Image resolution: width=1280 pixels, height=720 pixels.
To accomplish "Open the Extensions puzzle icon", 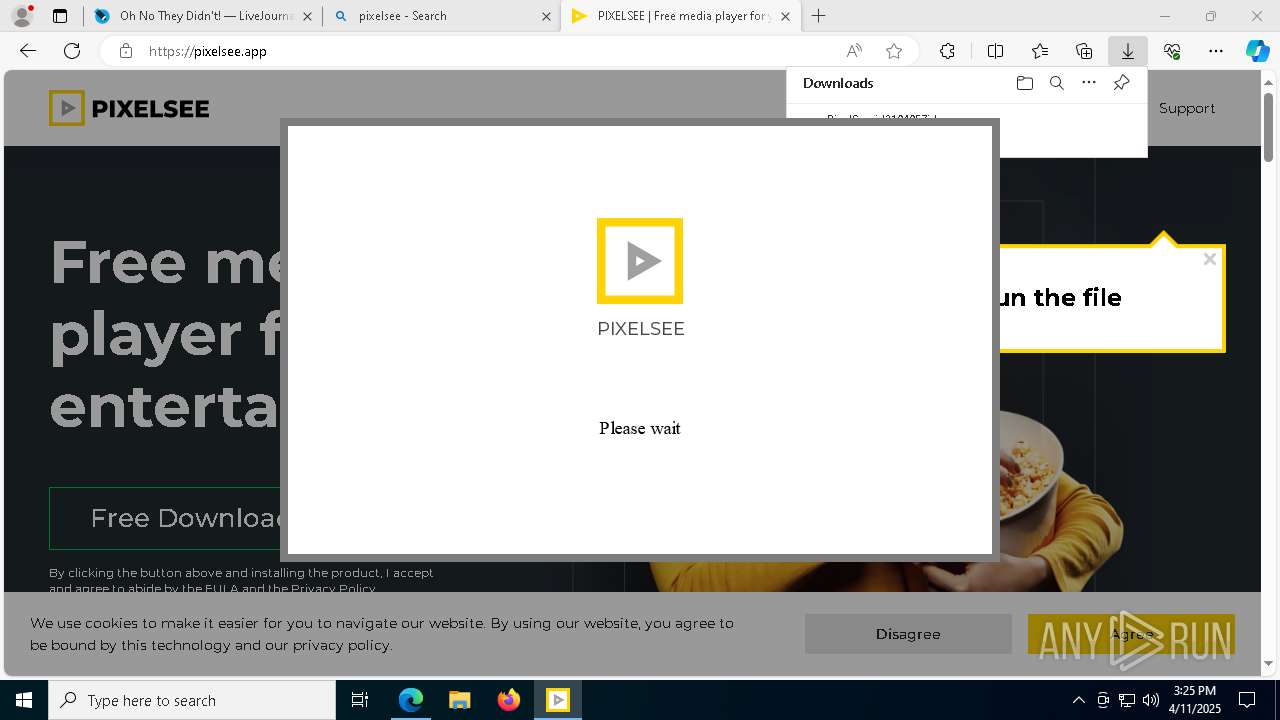I will (x=947, y=51).
